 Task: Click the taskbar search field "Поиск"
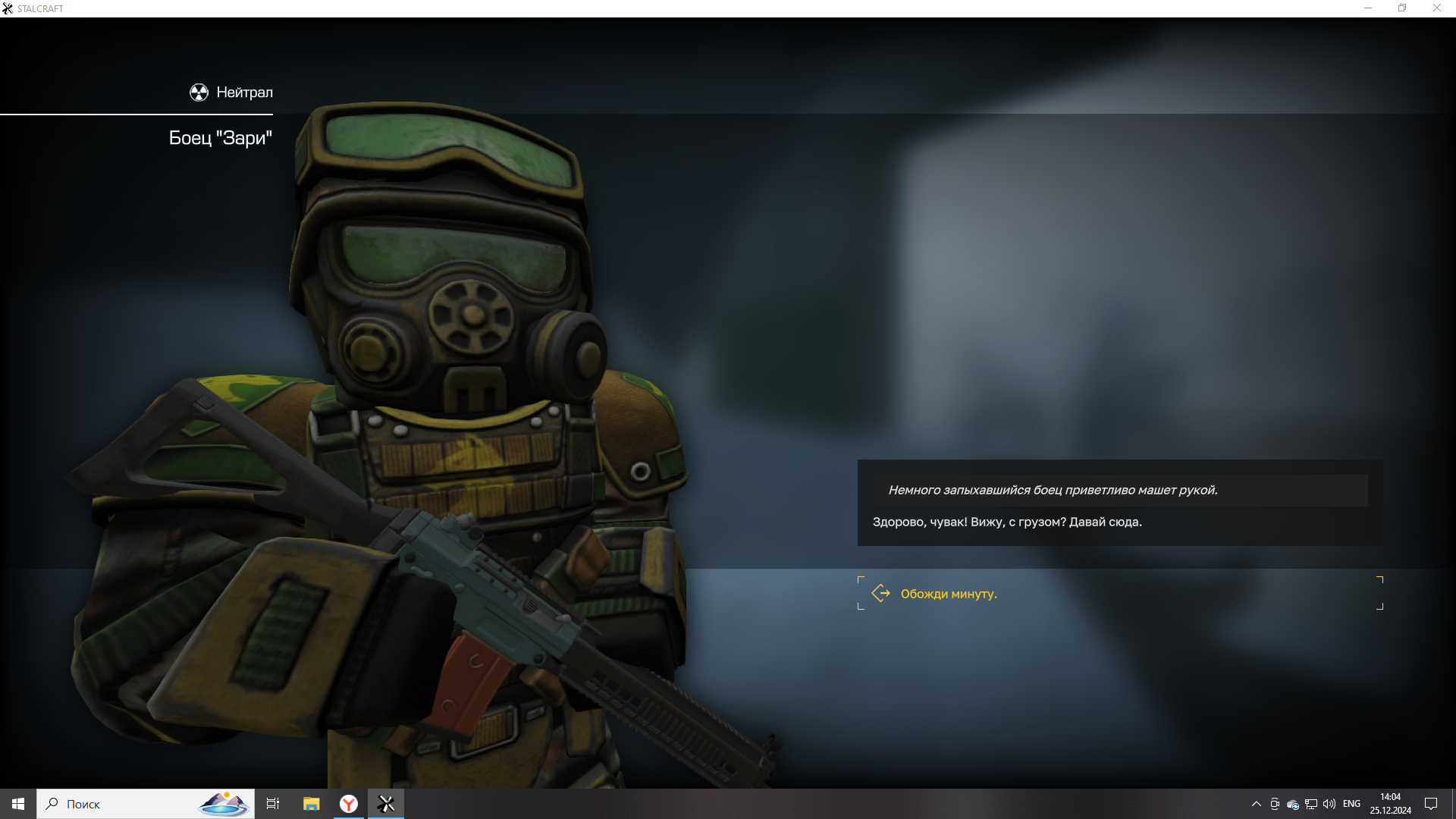tap(146, 804)
